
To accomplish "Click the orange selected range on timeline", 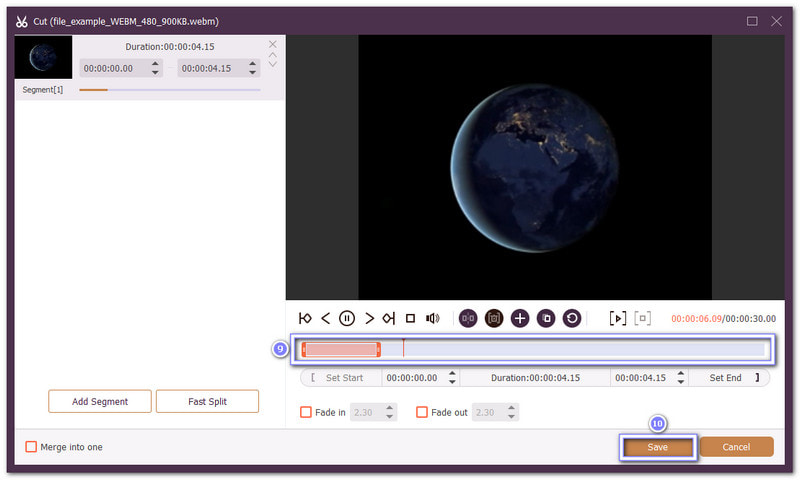I will tap(341, 349).
